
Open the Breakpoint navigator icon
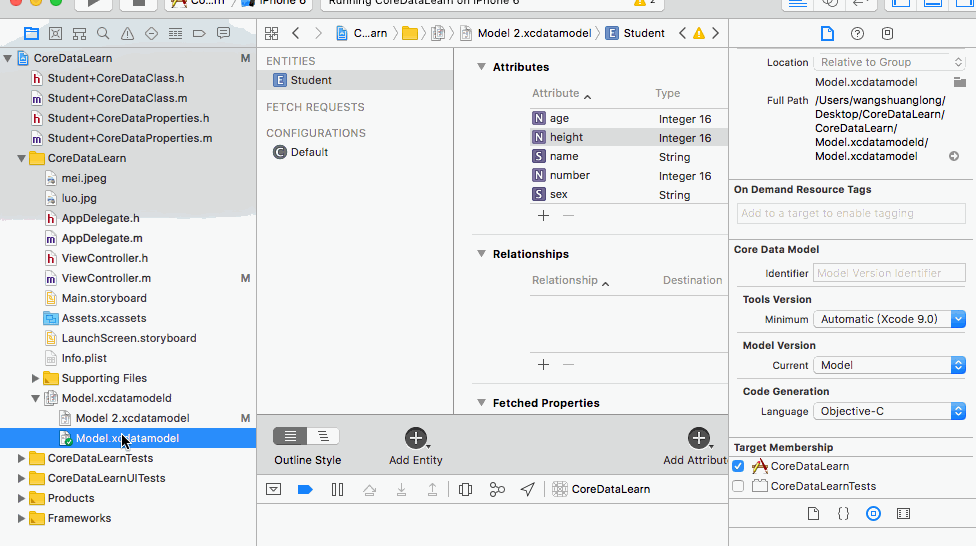199,34
